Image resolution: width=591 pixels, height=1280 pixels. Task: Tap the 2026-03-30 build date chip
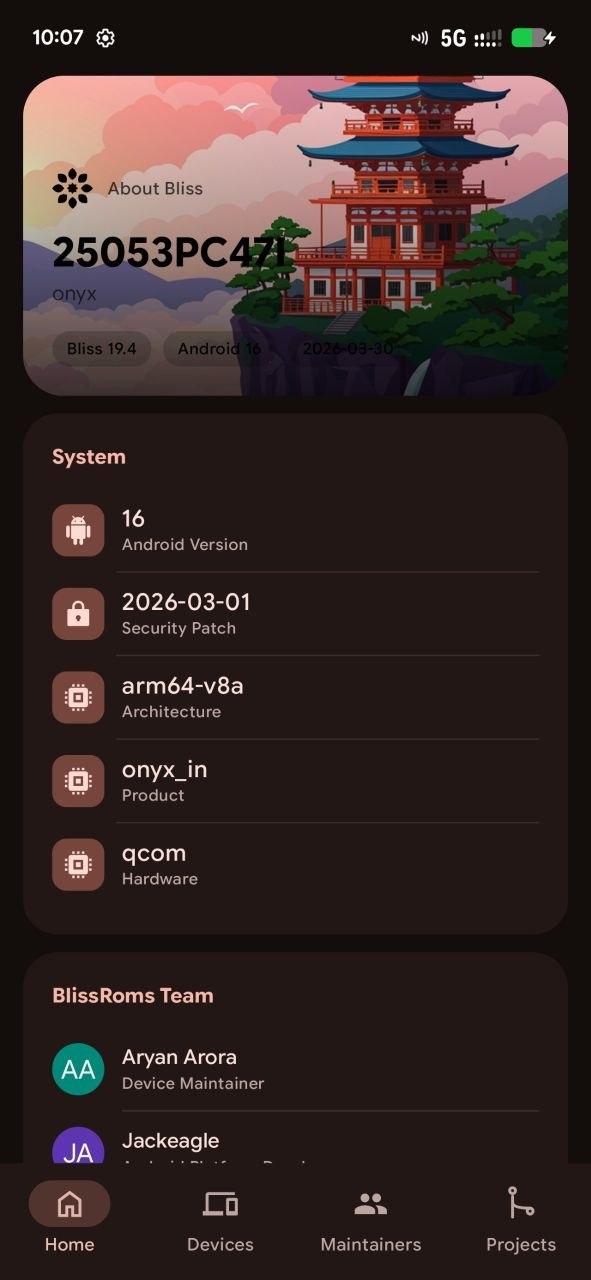tap(347, 349)
